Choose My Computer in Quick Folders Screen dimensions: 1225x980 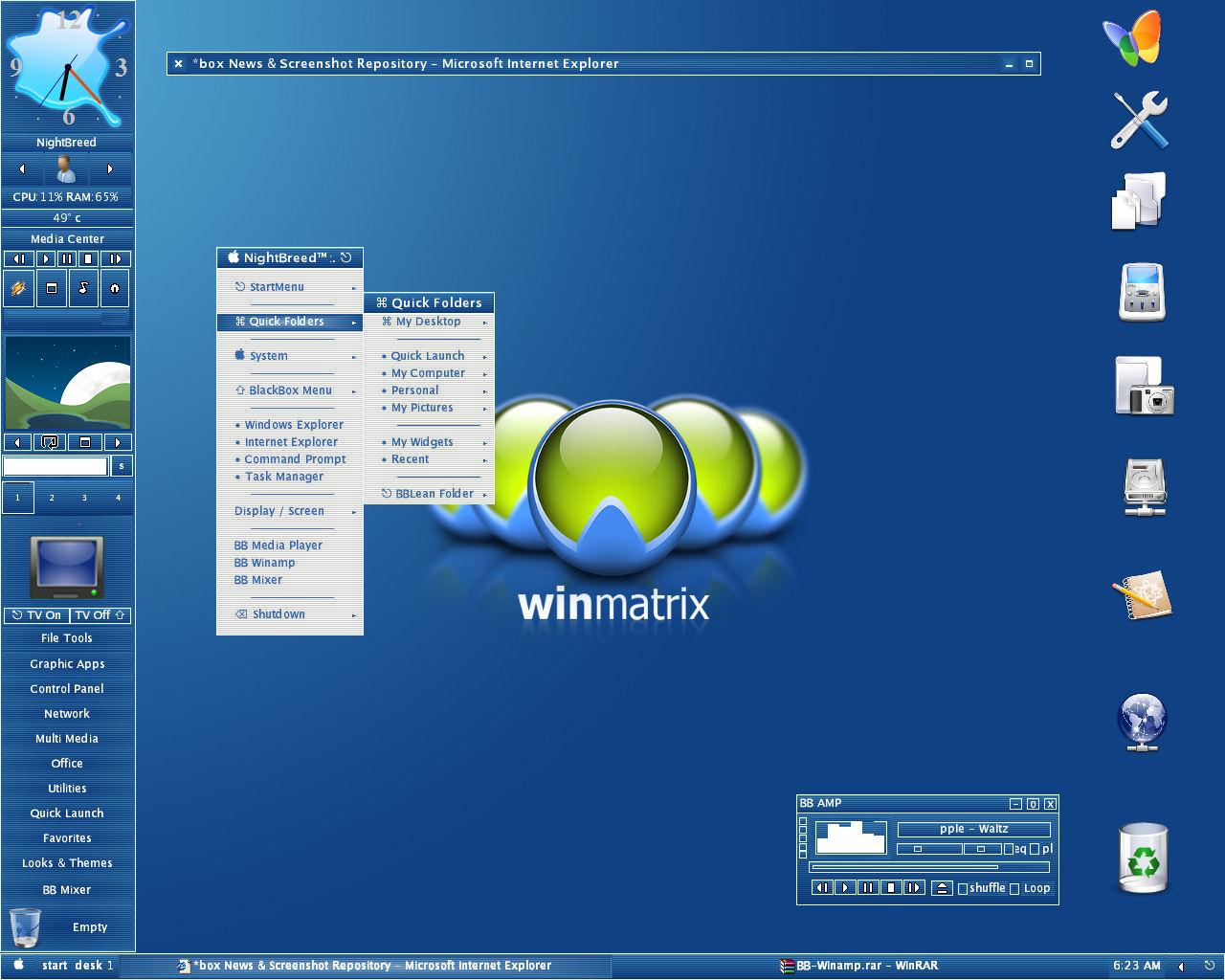430,373
